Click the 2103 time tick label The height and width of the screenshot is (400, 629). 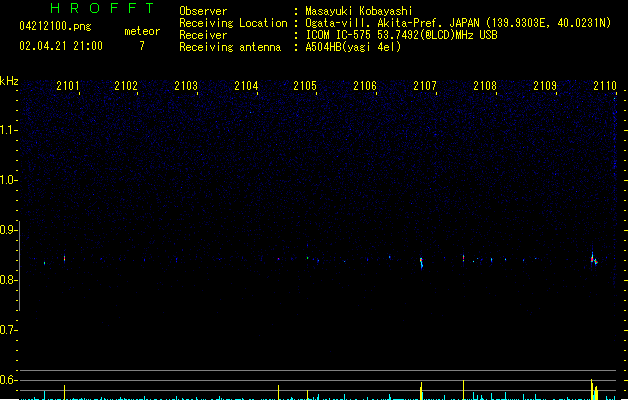186,86
